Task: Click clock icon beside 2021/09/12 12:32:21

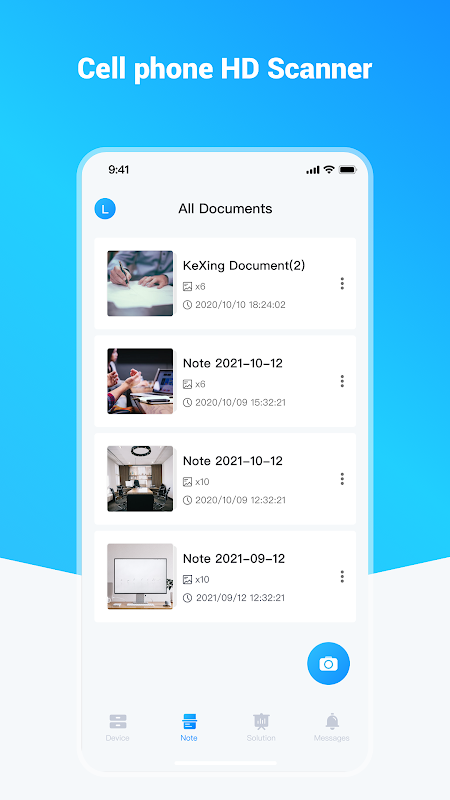Action: [x=187, y=598]
